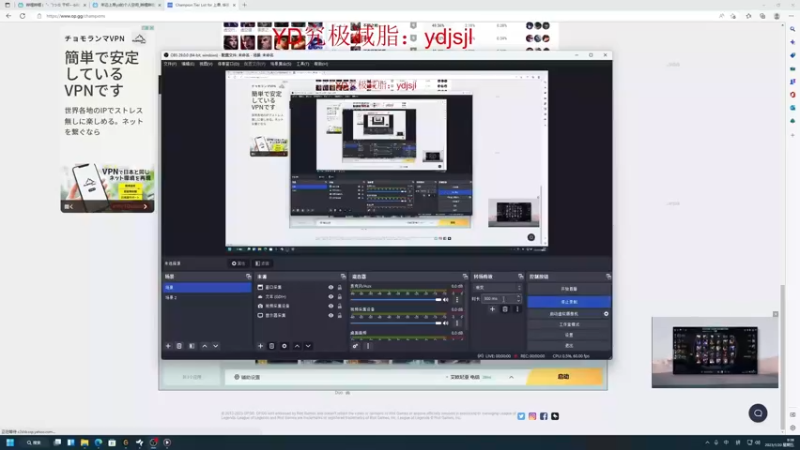The height and width of the screenshot is (450, 800).
Task: Mute the first audio mixer channel speaker icon
Action: tap(446, 299)
